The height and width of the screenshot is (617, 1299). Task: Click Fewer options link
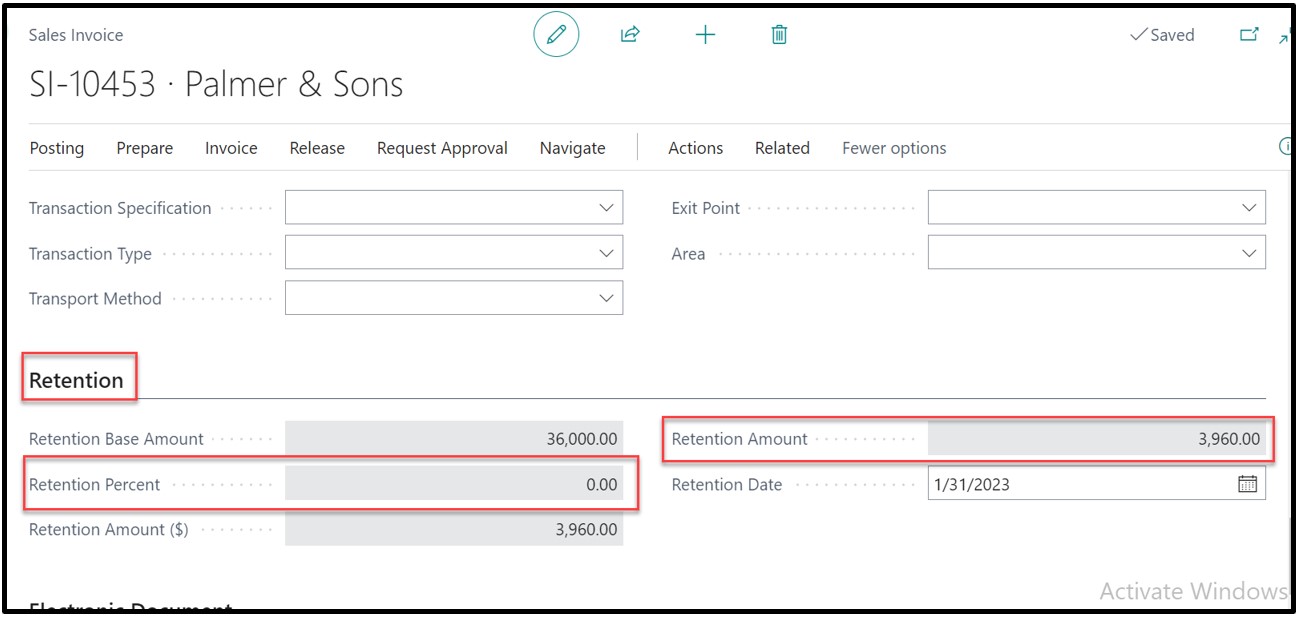click(894, 148)
